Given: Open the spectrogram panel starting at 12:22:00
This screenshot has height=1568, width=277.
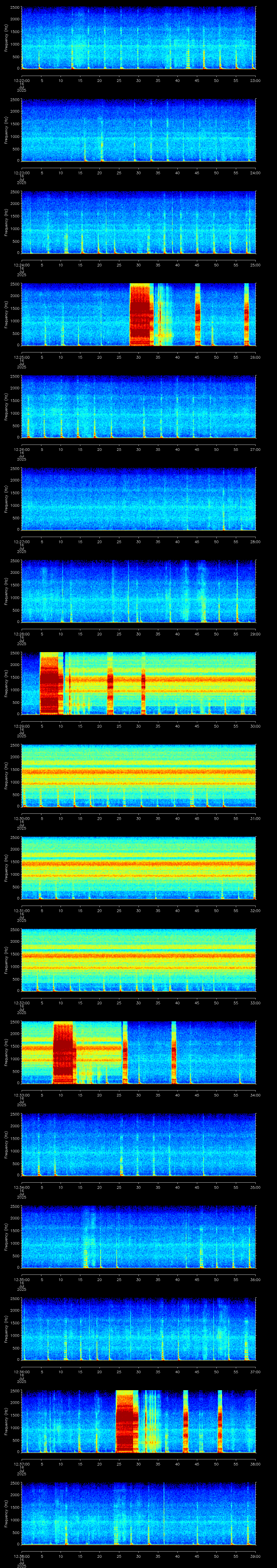Looking at the screenshot, I should point(138,38).
